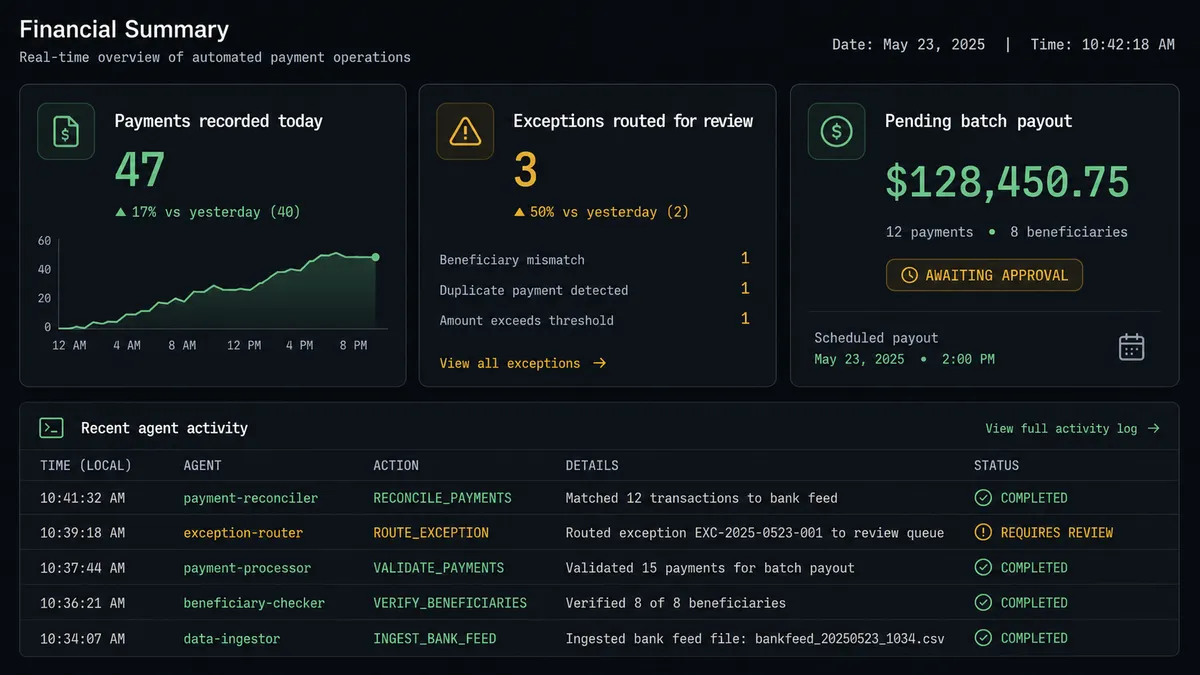Click the completed checkmark in beneficiary-checker row
The image size is (1200, 675).
click(x=983, y=603)
